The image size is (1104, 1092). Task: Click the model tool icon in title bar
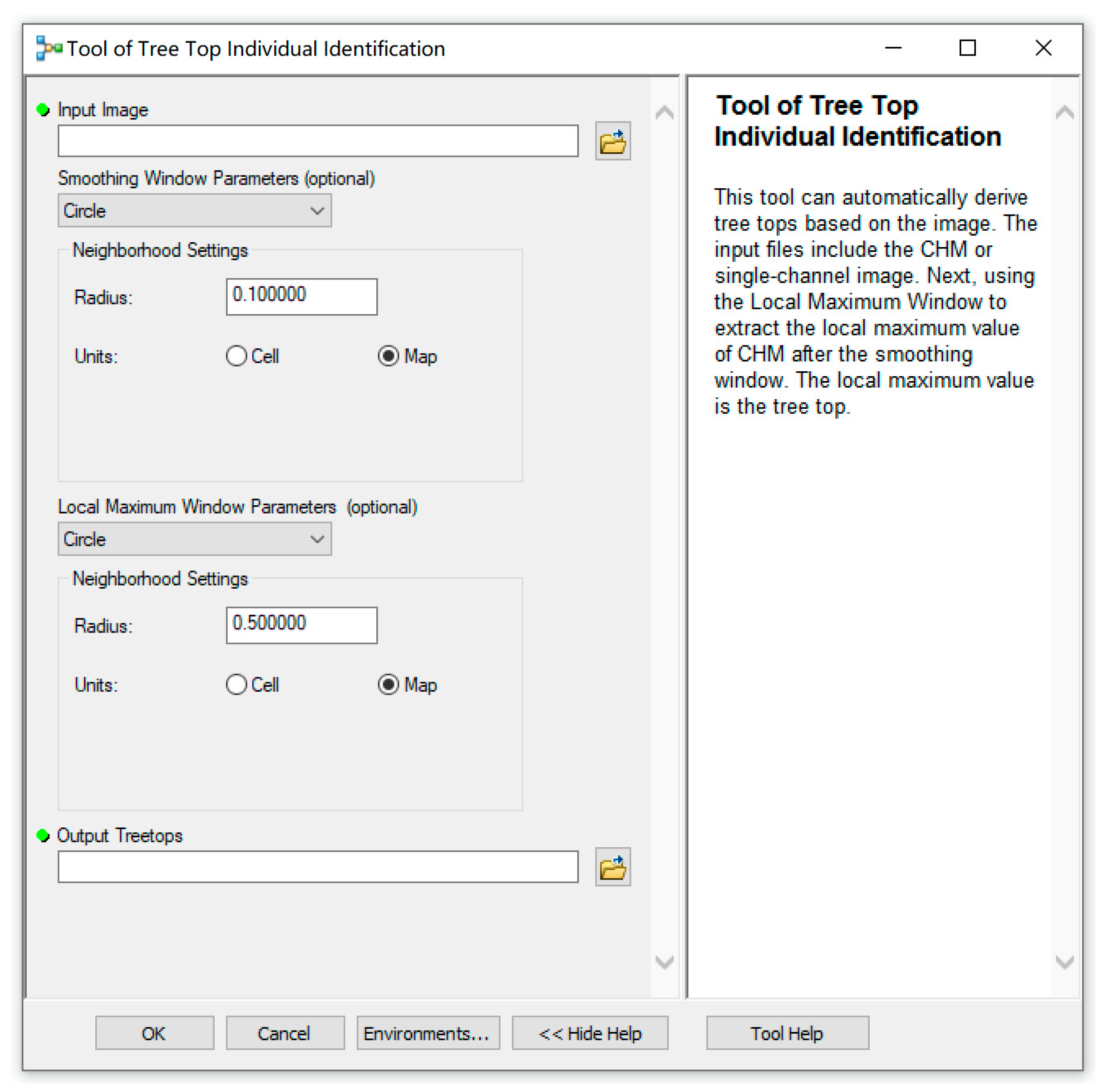click(x=49, y=49)
